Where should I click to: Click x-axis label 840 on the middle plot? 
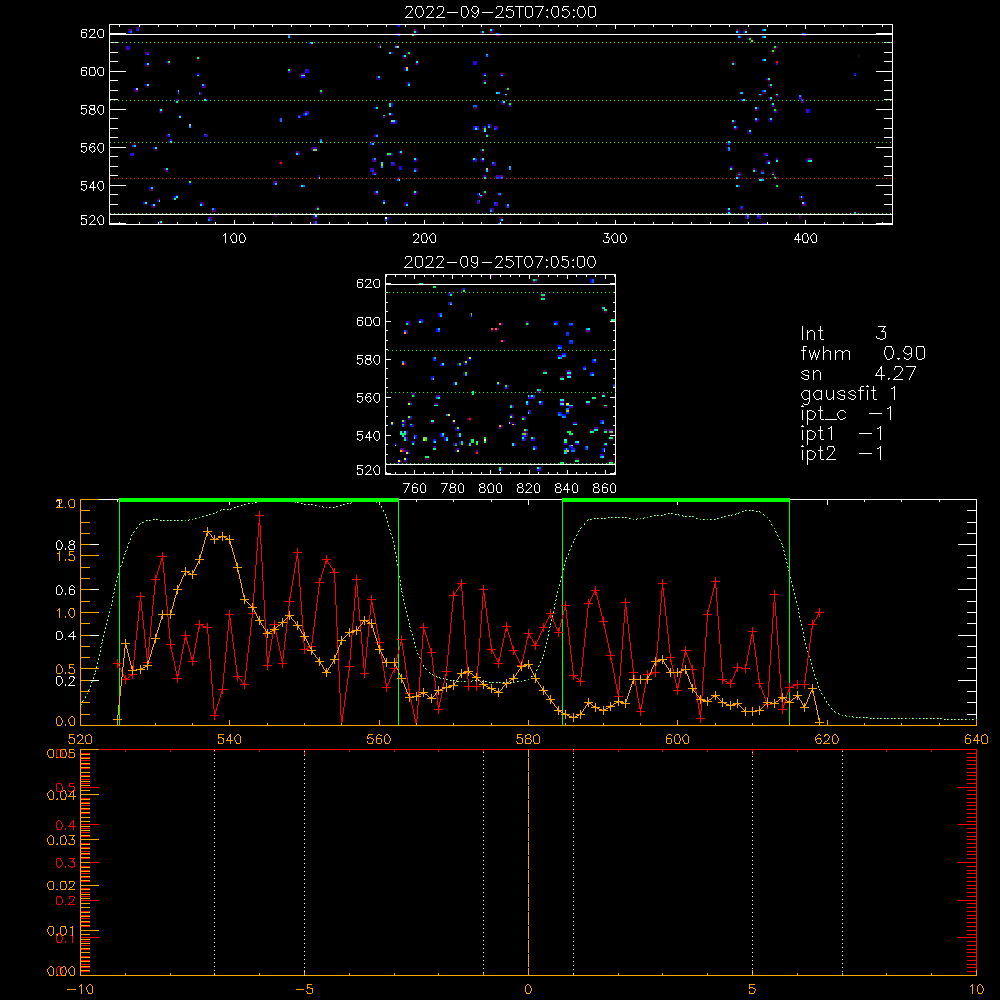pyautogui.click(x=566, y=489)
